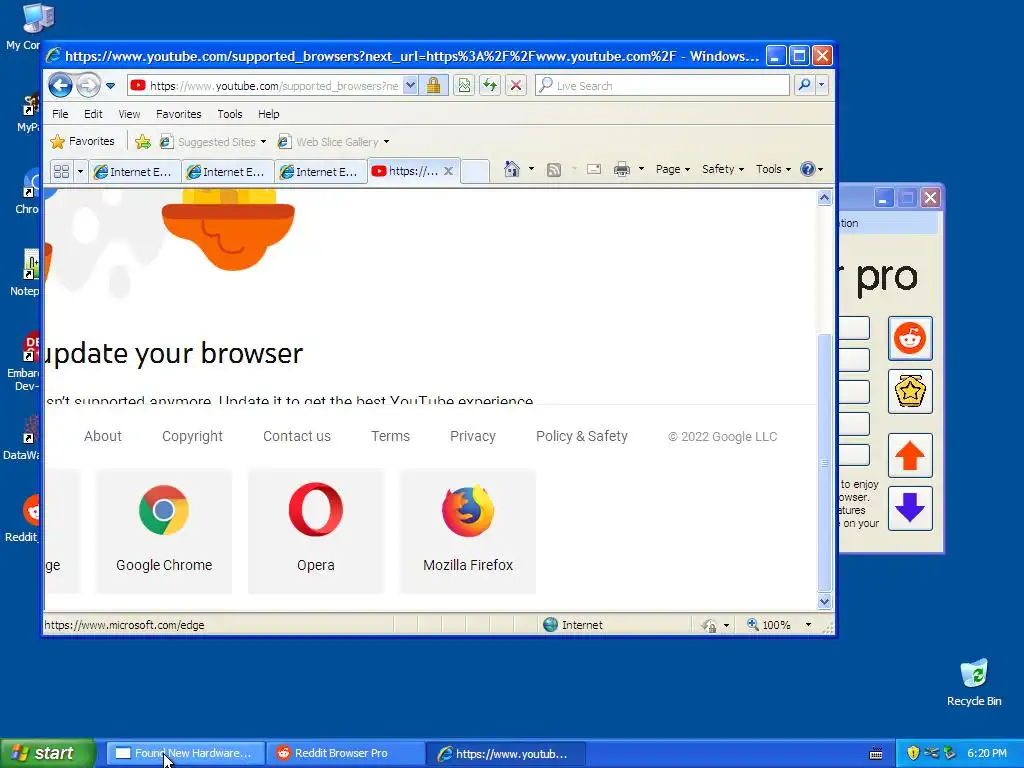Click the magnifier Search button

pyautogui.click(x=805, y=85)
